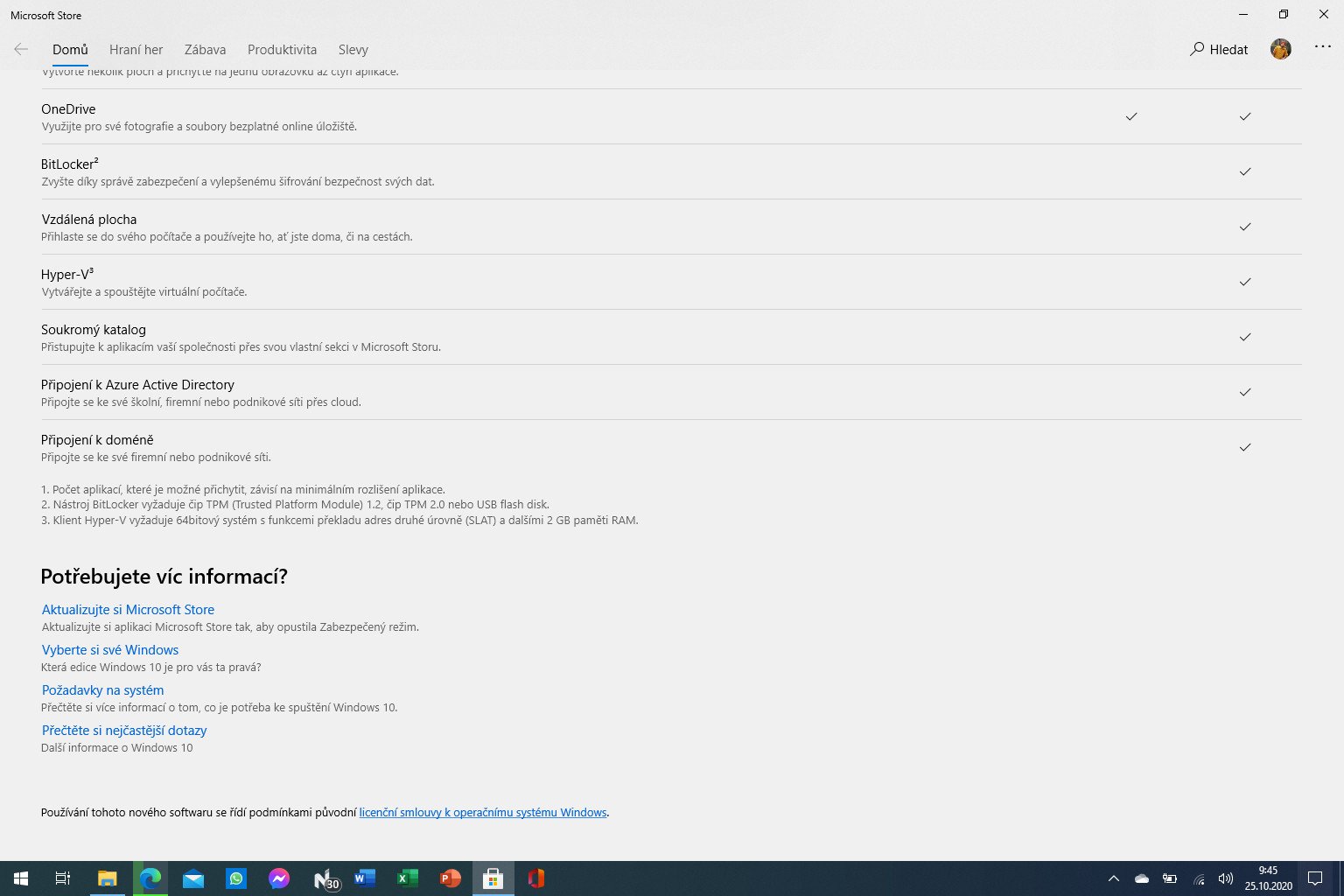1344x896 pixels.
Task: Open WhatsApp from the taskbar
Action: (x=236, y=878)
